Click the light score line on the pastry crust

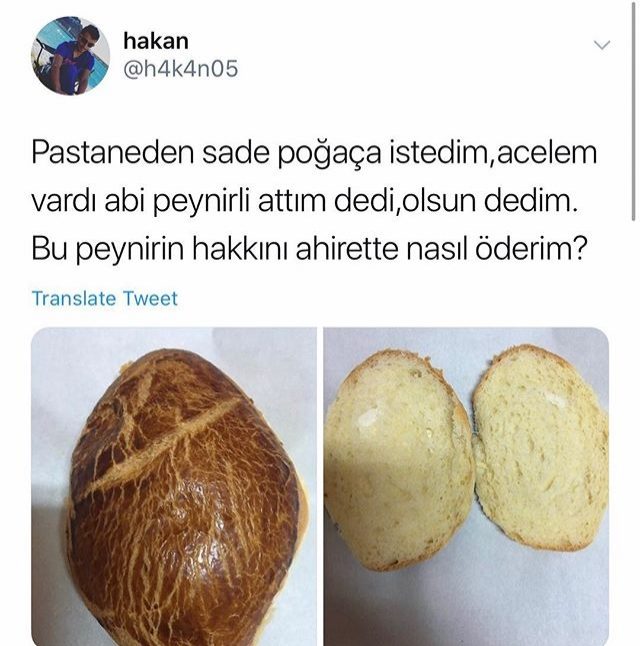pos(163,443)
